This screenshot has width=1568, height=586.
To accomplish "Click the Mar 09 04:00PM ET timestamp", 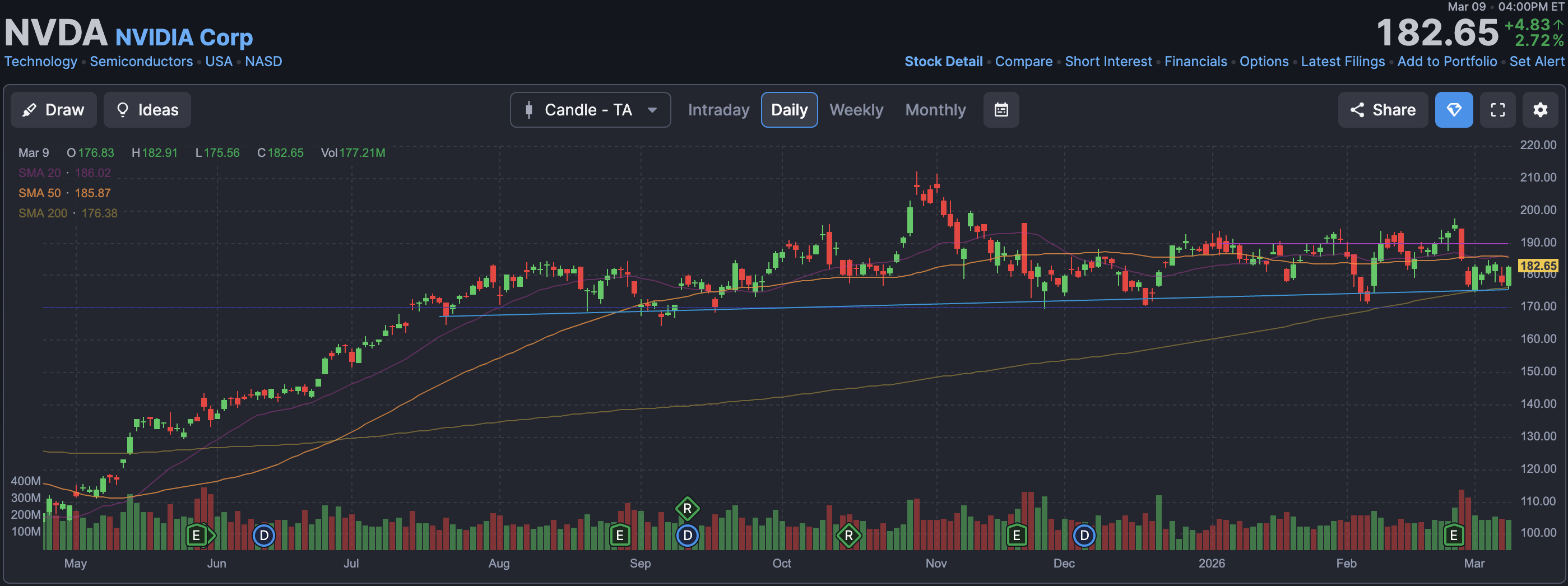I will point(1505,7).
